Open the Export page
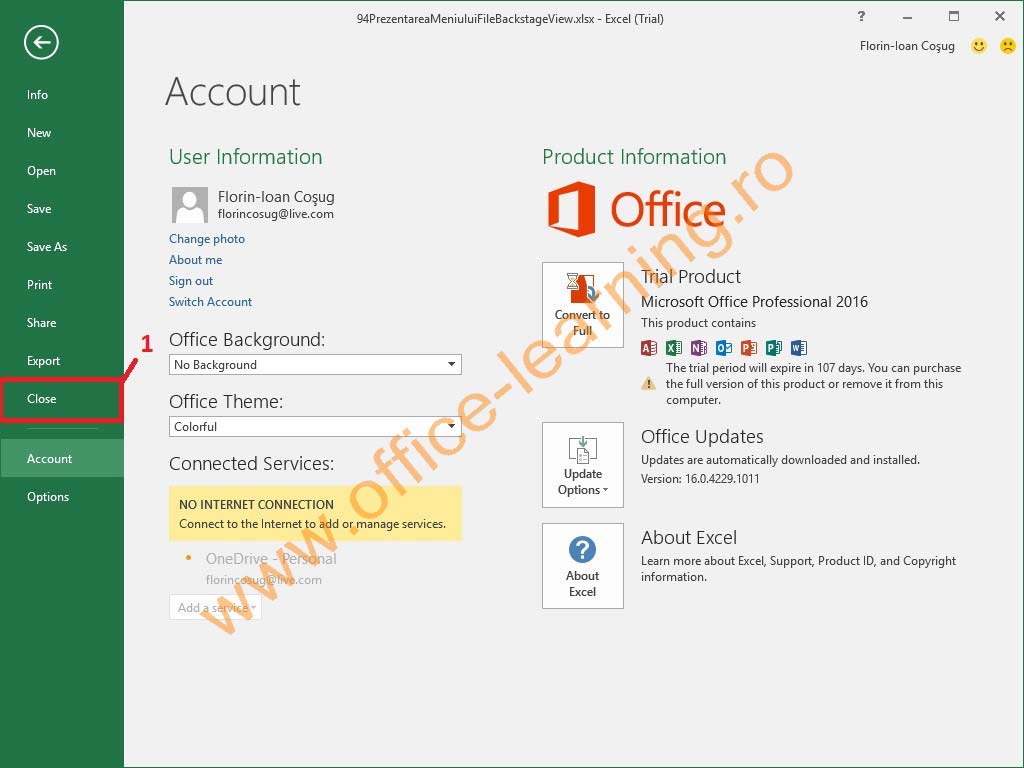 point(62,360)
